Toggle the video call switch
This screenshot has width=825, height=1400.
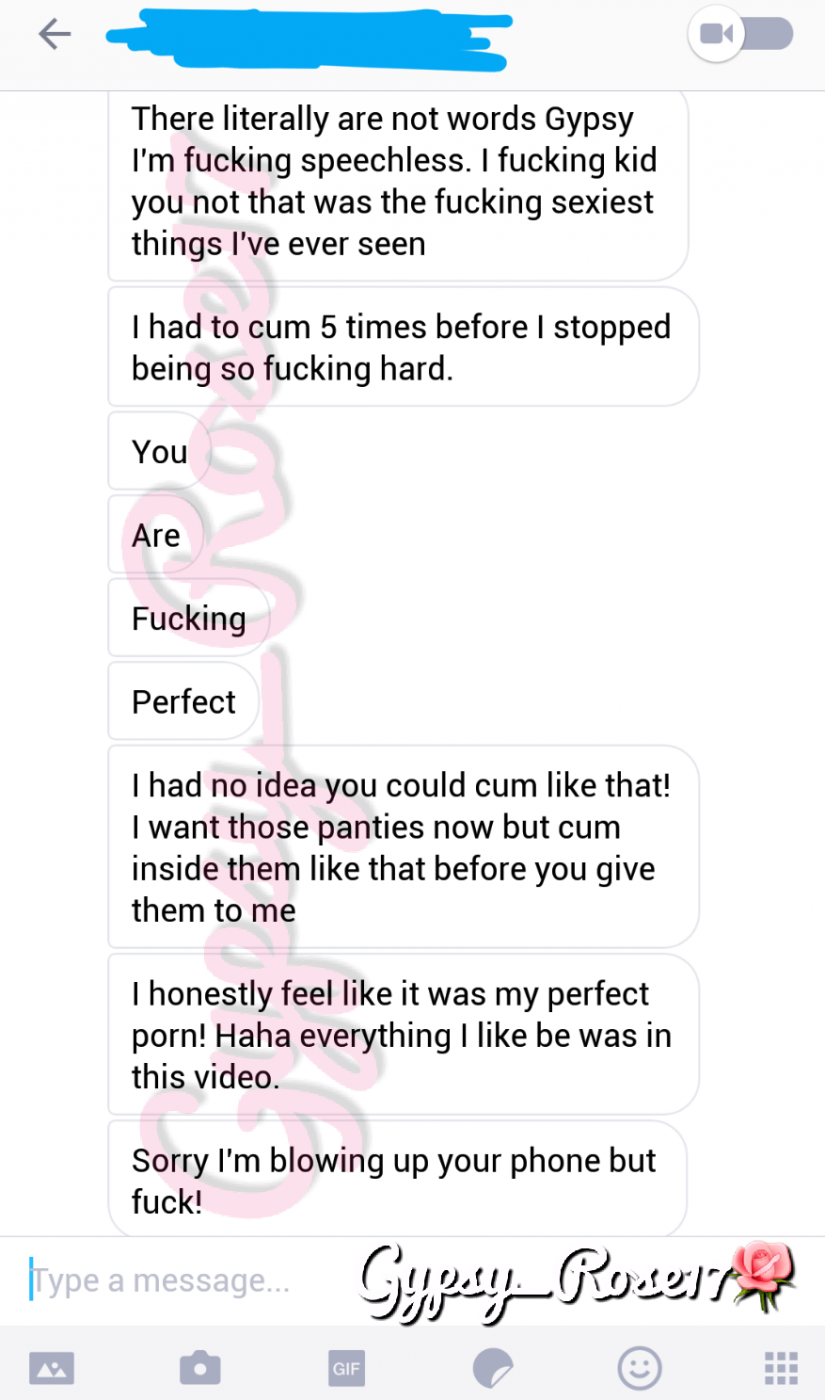click(741, 34)
